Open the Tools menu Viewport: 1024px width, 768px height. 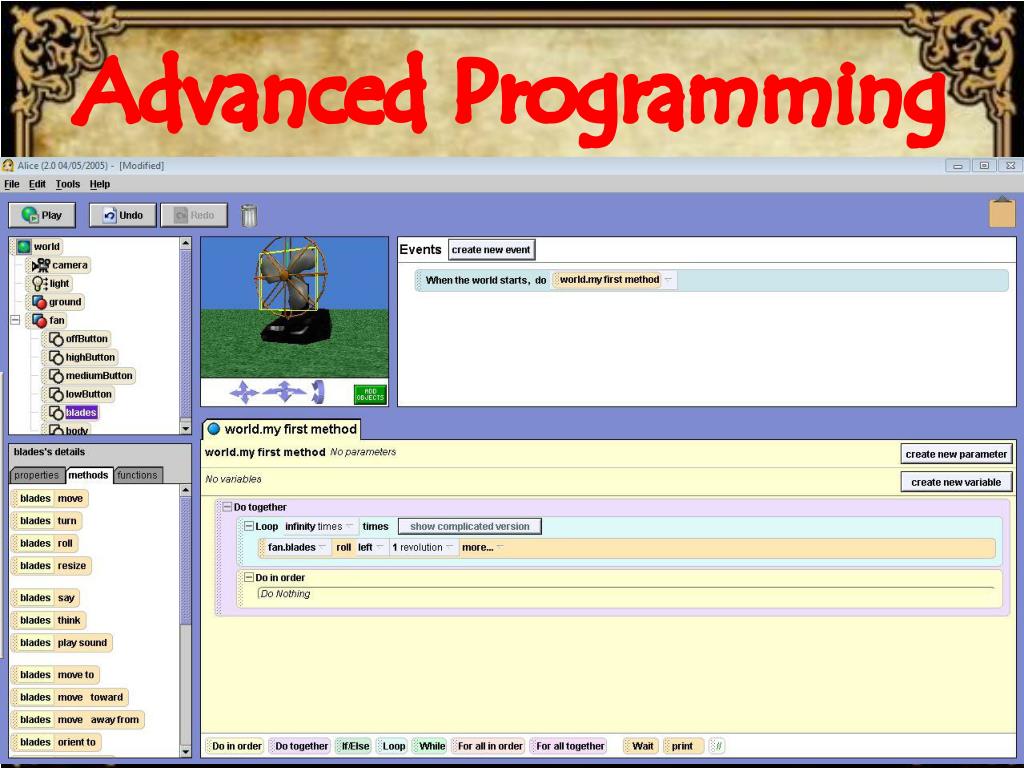tap(68, 184)
